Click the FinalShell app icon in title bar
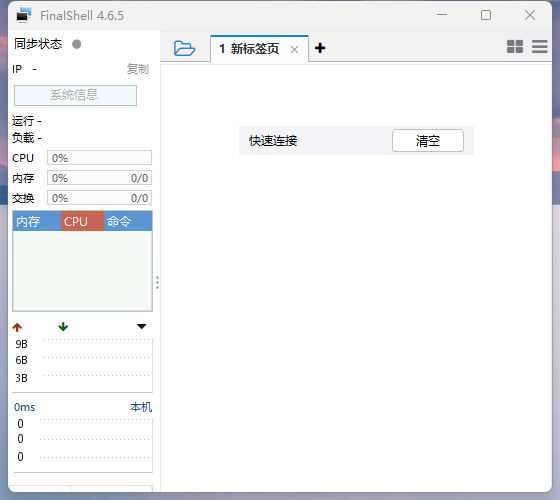Viewport: 560px width, 500px height. click(x=24, y=15)
